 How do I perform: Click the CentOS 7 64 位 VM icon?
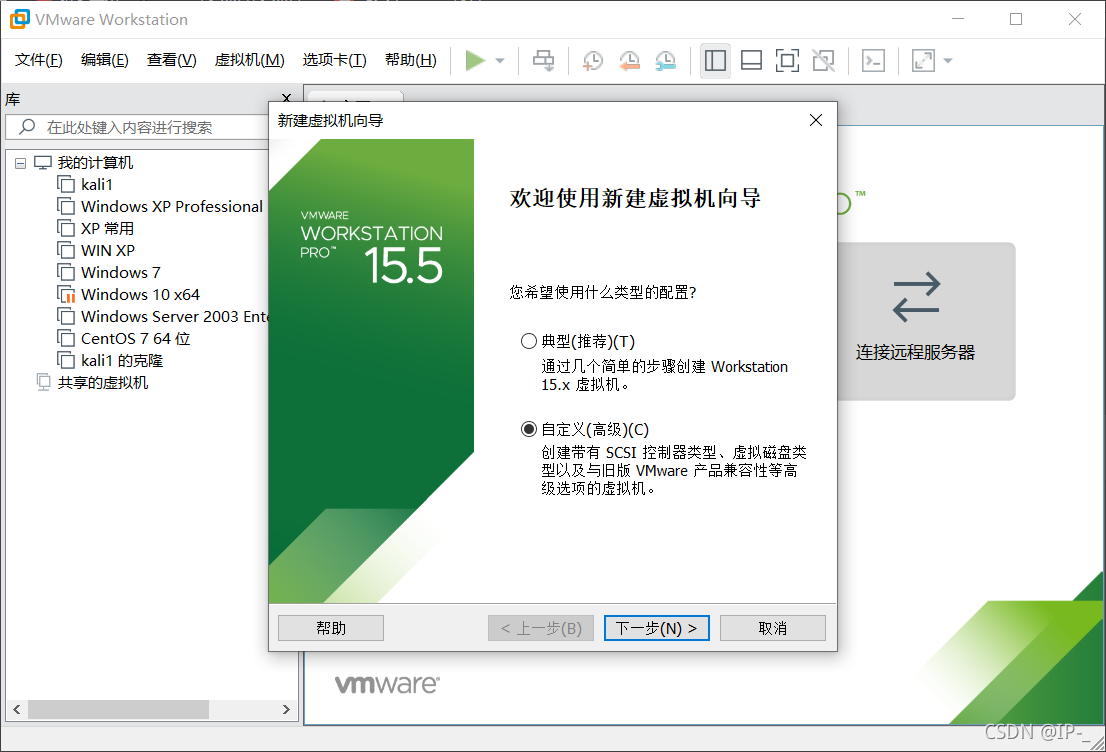[66, 339]
